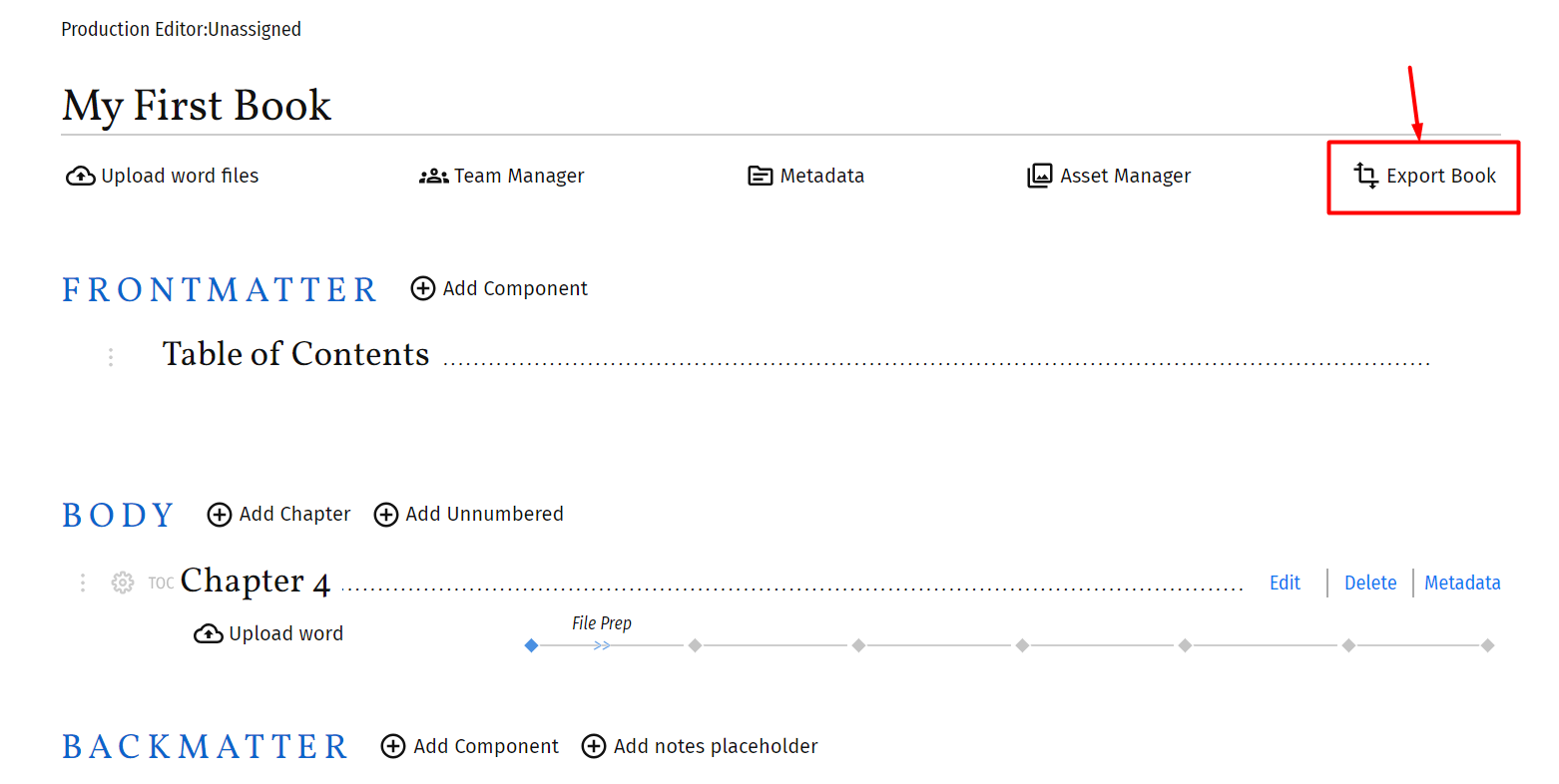Click the Table of Contents drag handle
Image resolution: width=1559 pixels, height=784 pixels.
(111, 357)
